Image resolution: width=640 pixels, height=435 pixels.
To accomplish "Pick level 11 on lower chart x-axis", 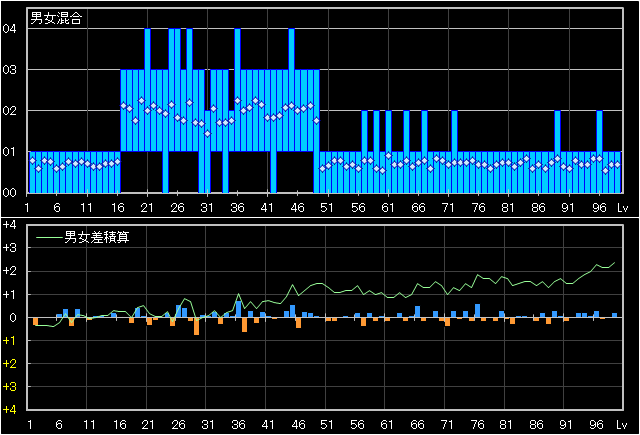I will point(89,425).
